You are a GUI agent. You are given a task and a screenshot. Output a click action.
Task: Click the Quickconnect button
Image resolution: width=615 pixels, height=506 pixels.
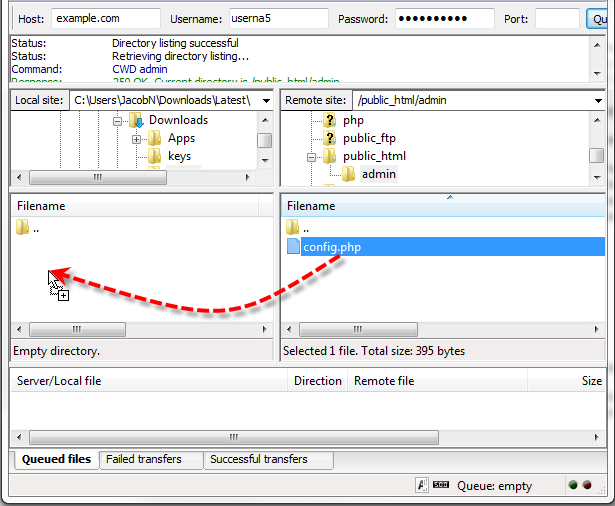pyautogui.click(x=597, y=19)
